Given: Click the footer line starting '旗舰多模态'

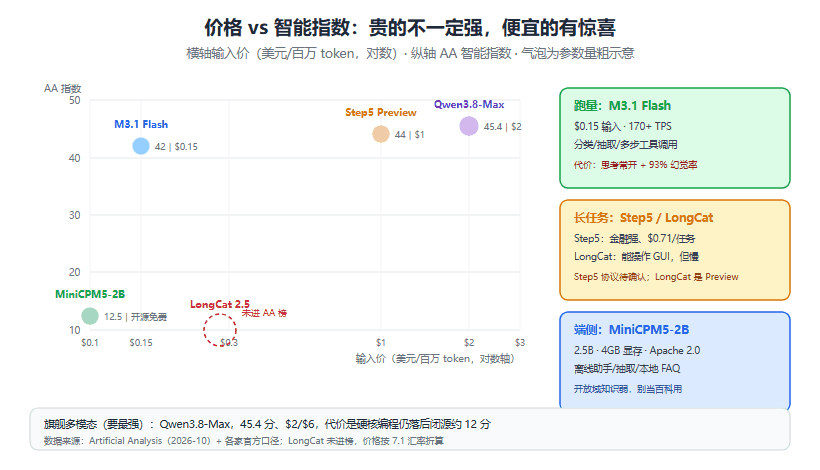Looking at the screenshot, I should 267,424.
